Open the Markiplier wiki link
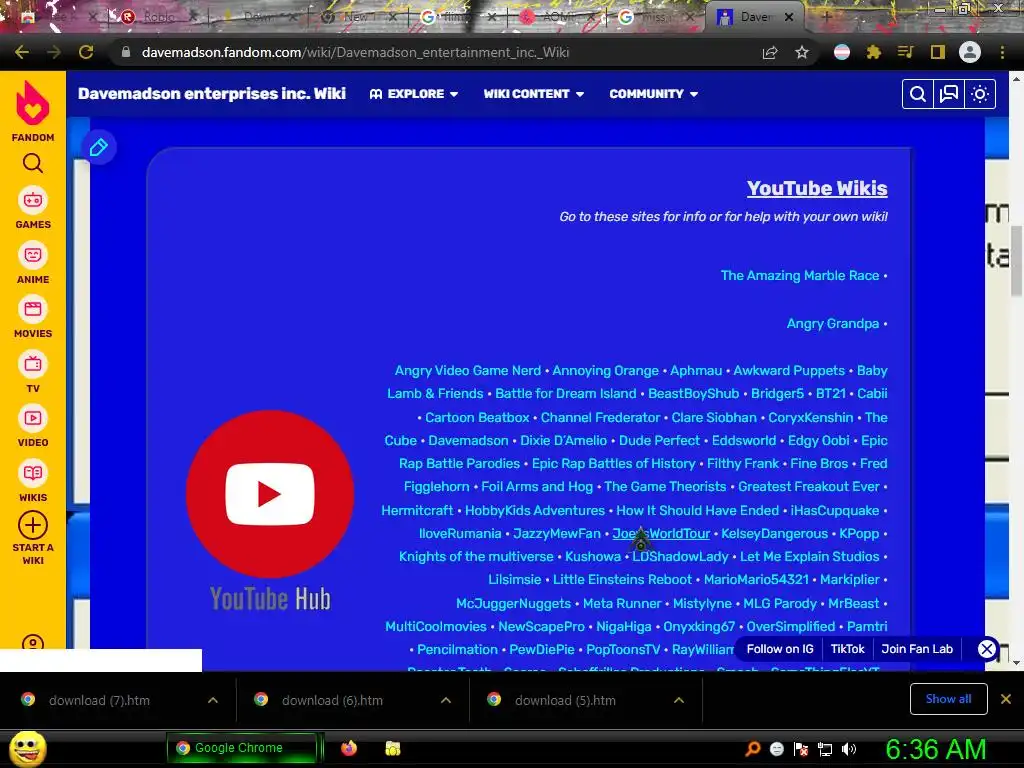The image size is (1024, 768). click(850, 579)
